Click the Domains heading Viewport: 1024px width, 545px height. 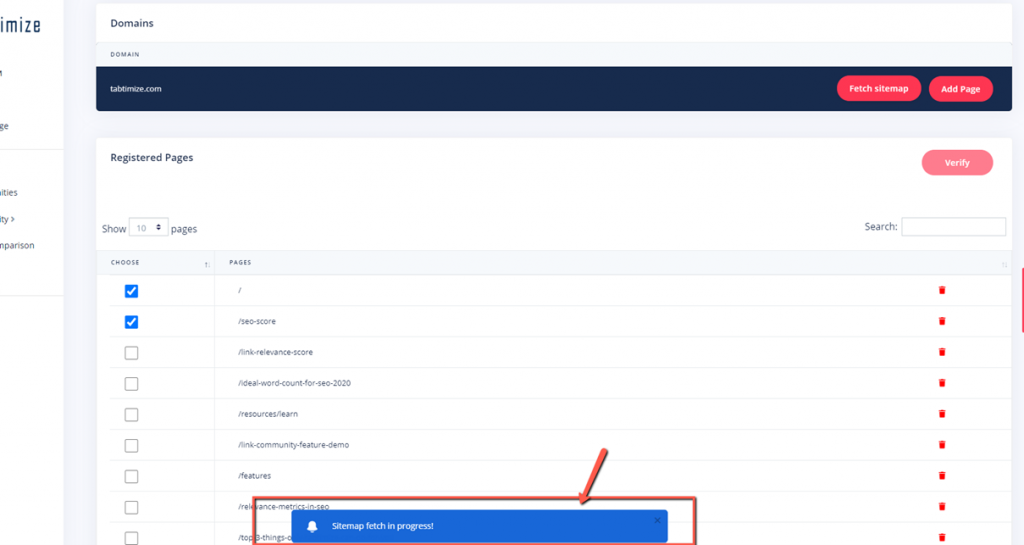(132, 23)
